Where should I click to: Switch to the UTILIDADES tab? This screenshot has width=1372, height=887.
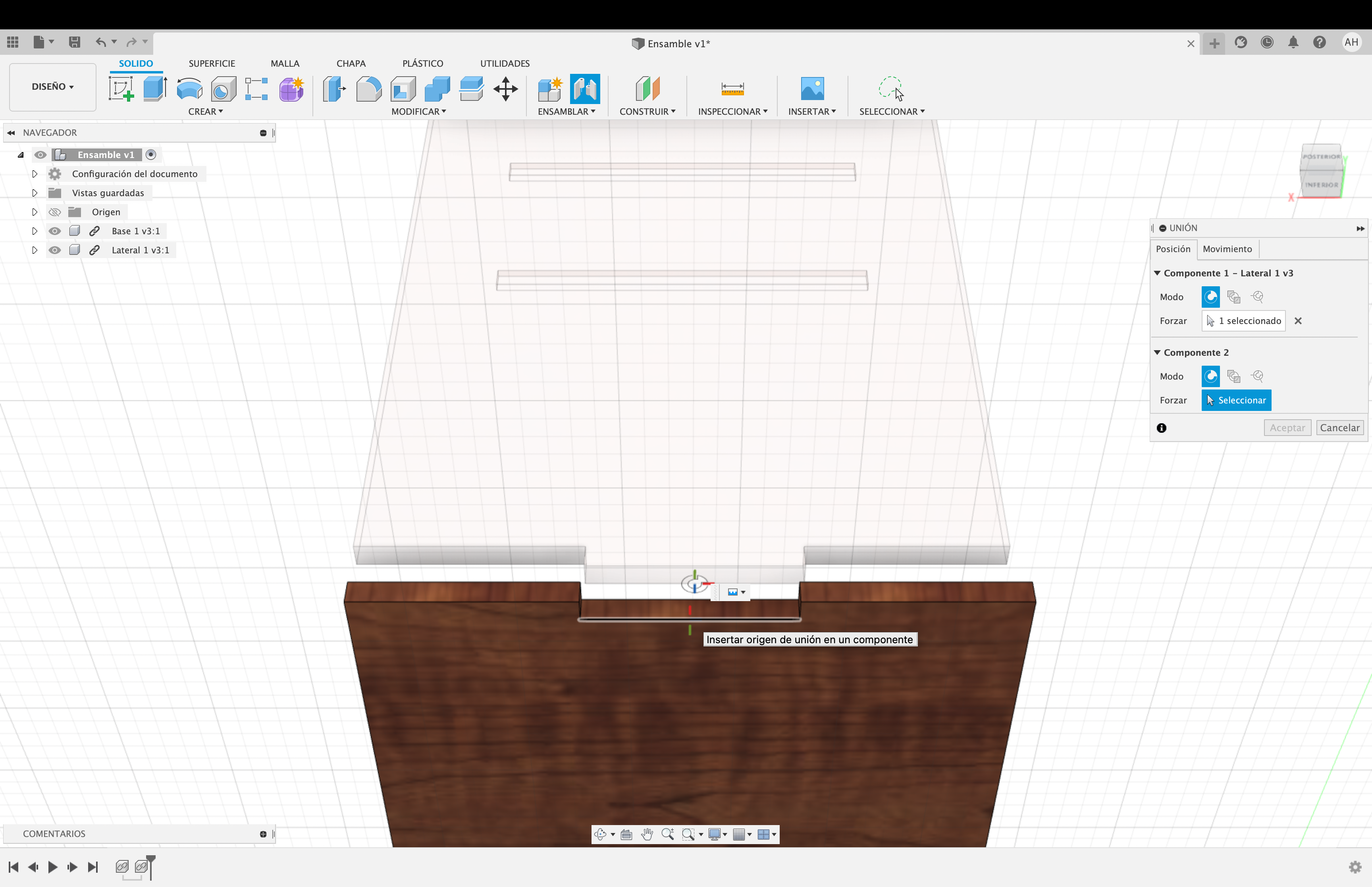pyautogui.click(x=505, y=64)
